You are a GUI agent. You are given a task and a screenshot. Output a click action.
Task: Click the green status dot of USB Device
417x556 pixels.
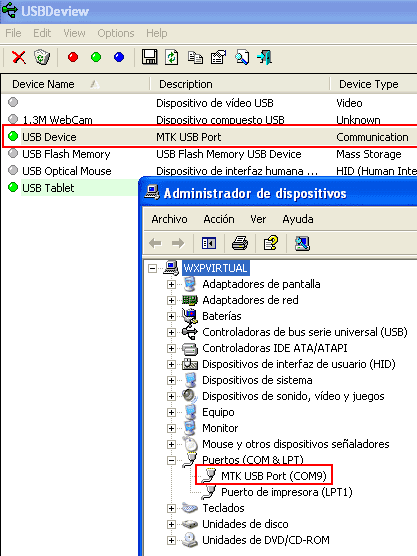pos(13,136)
